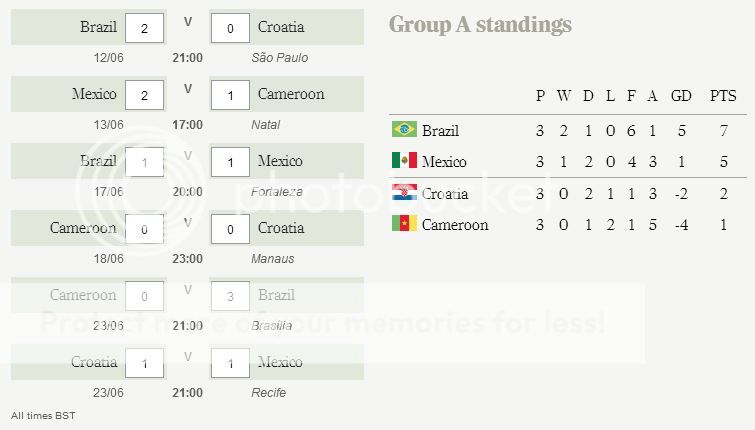Click the Mexico flag in the standings
The image size is (755, 430).
coord(404,161)
